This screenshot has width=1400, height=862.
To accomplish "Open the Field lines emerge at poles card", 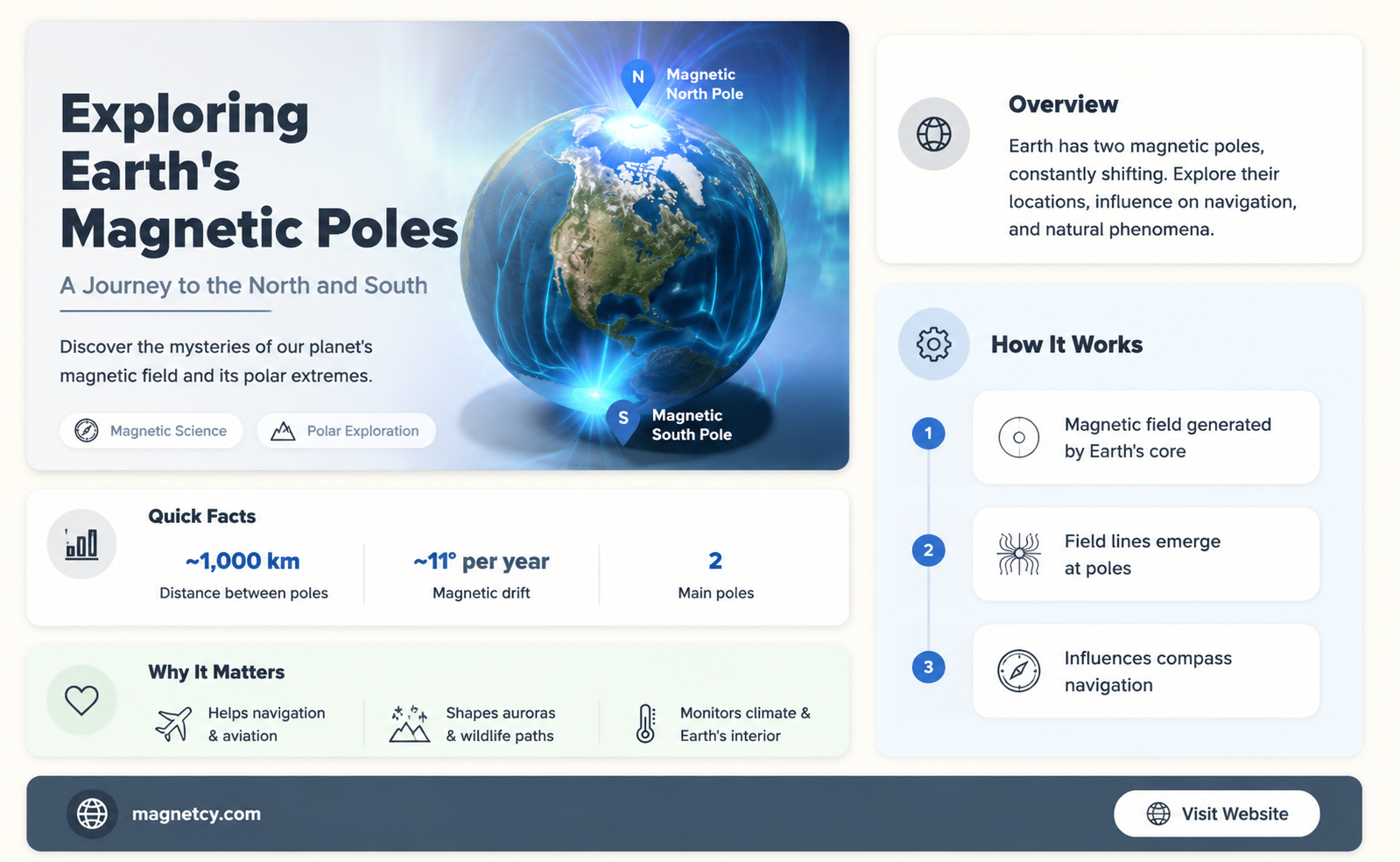I will 1146,554.
